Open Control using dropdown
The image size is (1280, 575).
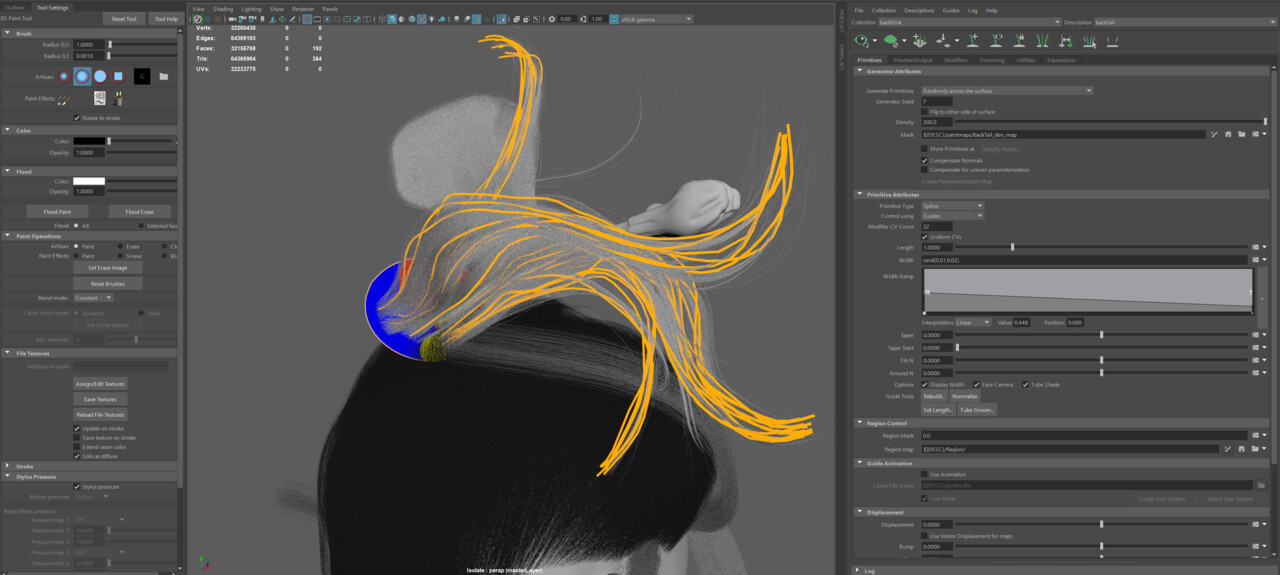pos(952,216)
